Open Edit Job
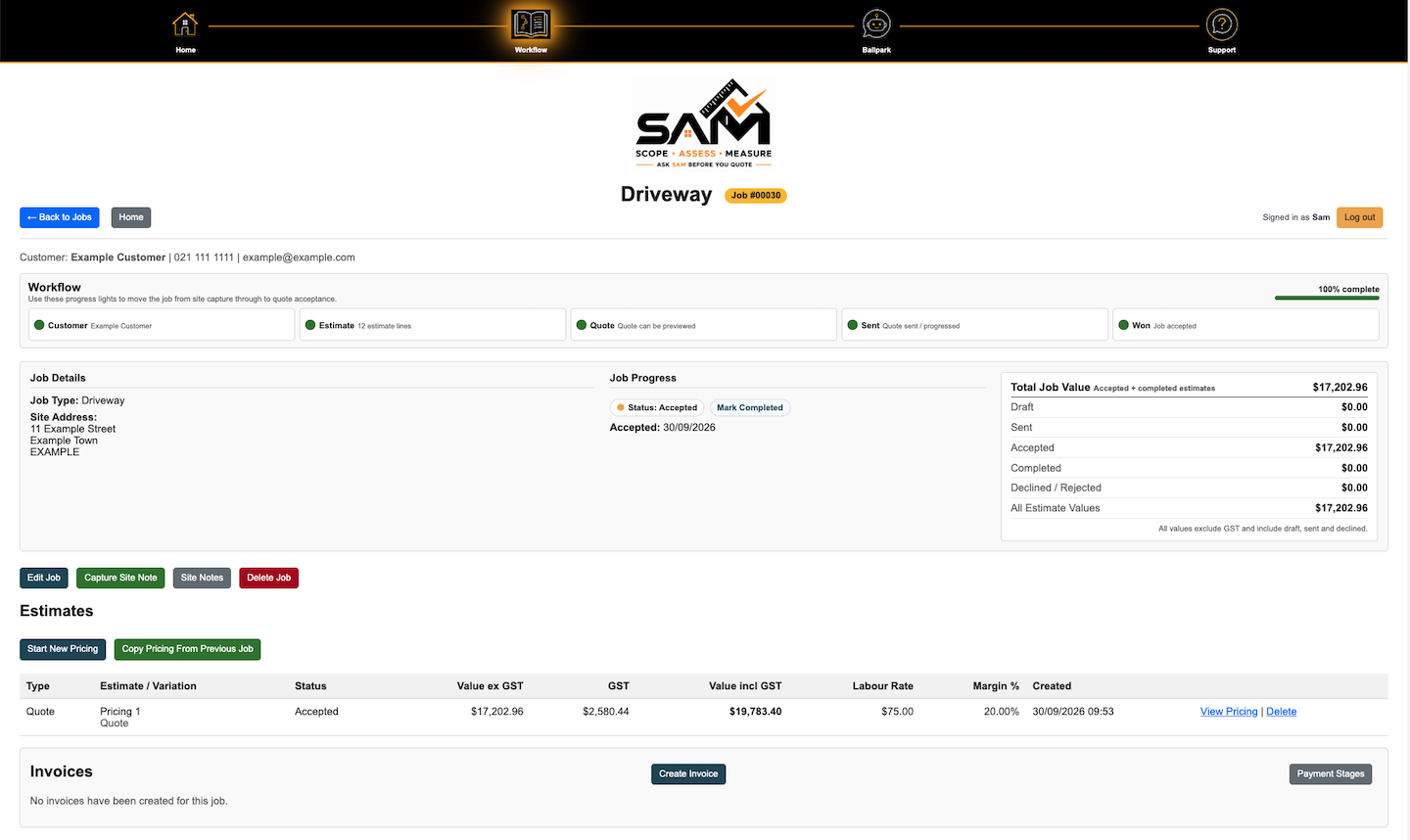The image size is (1410, 840). 44,578
